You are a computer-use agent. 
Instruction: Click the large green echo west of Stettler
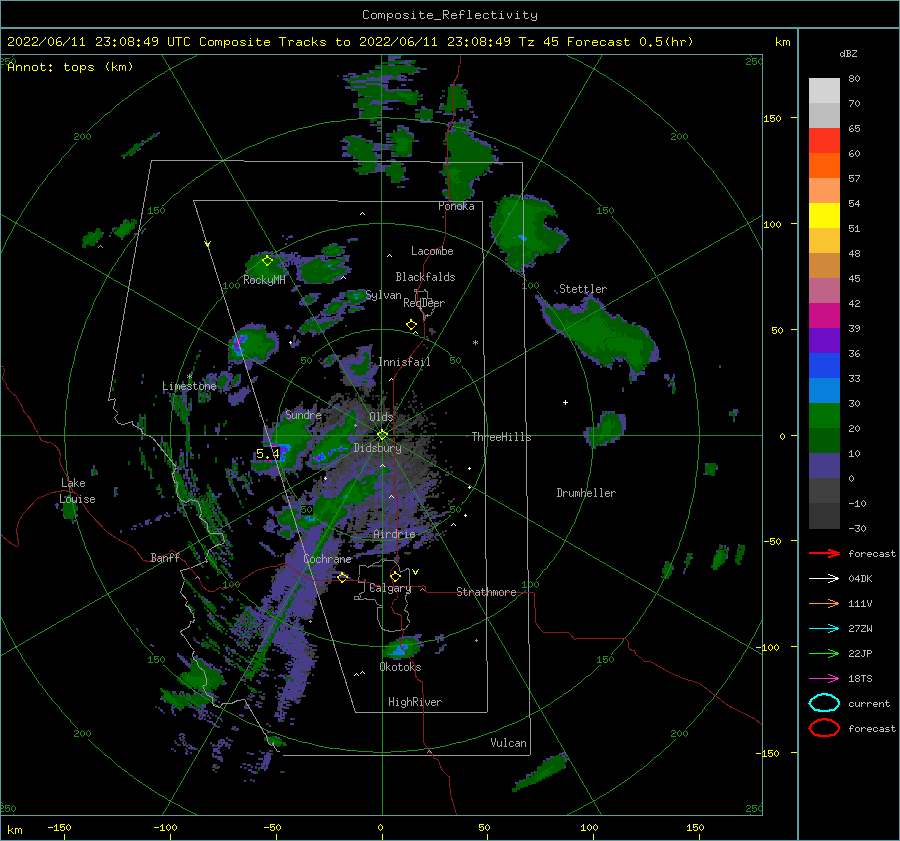pos(527,232)
